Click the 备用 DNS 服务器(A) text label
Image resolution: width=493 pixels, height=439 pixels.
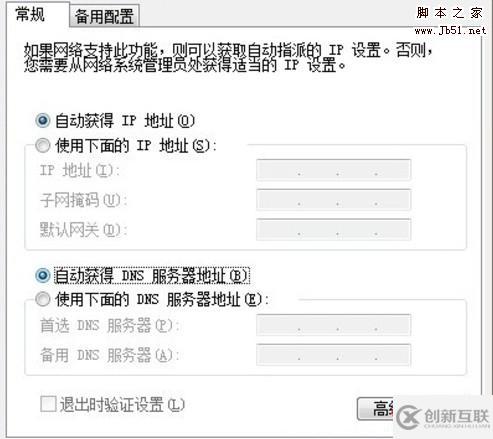pos(110,355)
